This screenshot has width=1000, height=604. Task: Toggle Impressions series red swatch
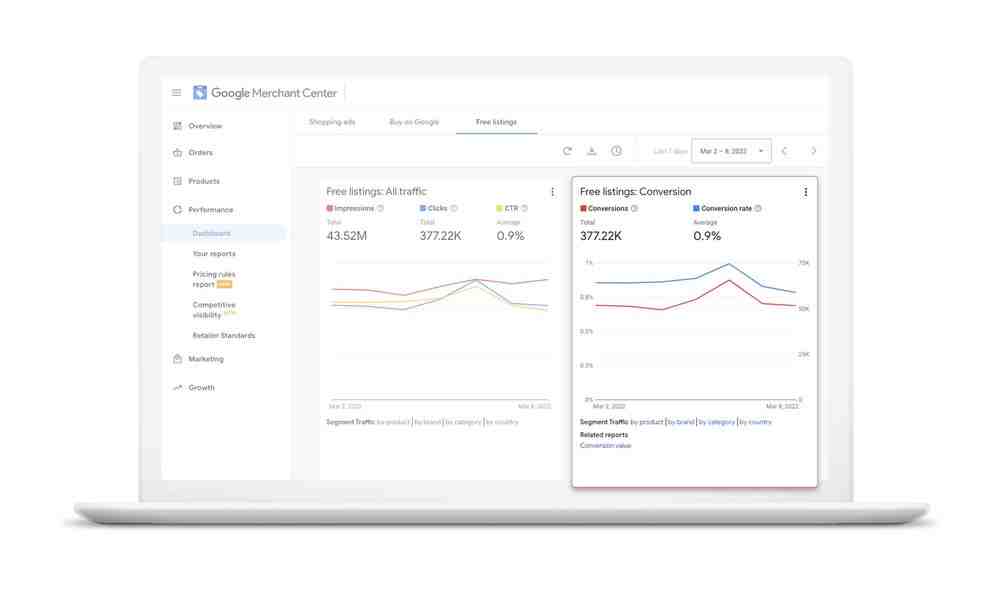click(329, 209)
